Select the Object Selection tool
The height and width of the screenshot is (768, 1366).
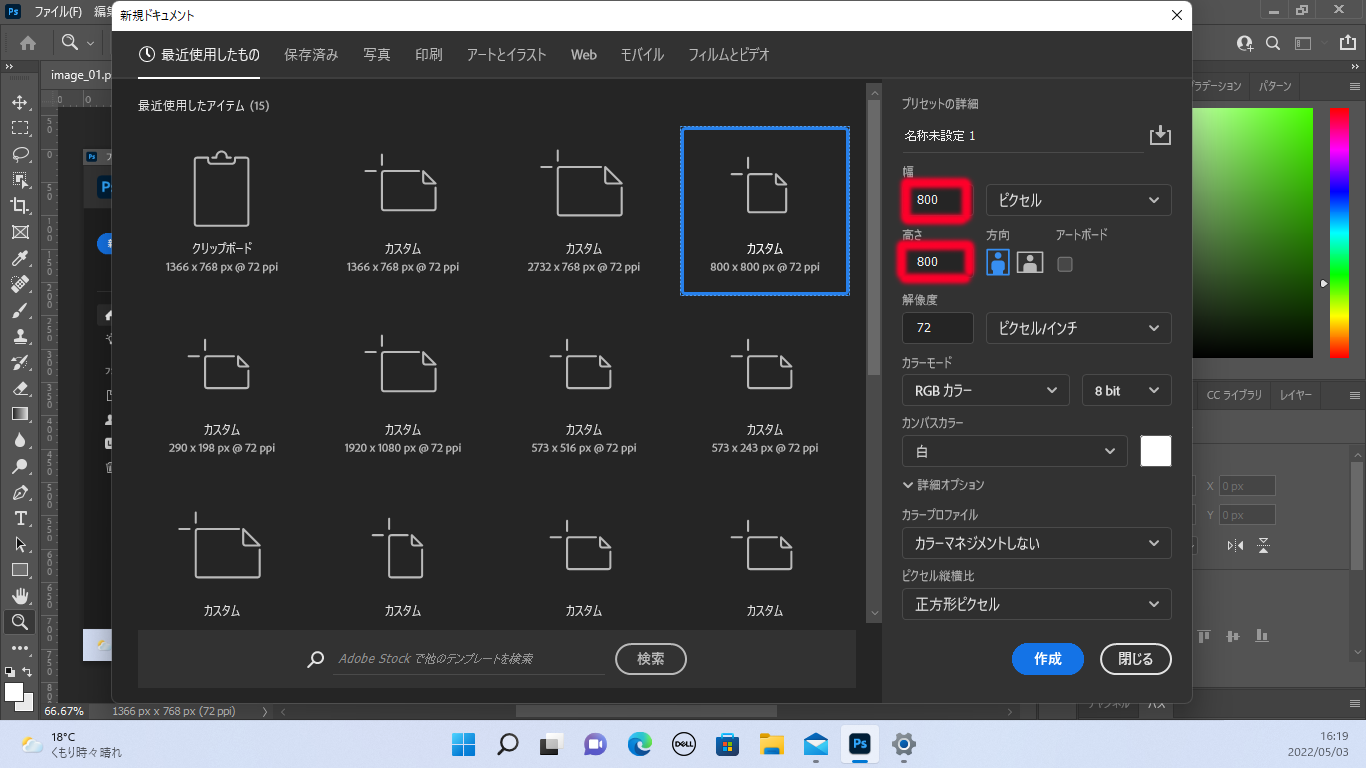coord(20,180)
